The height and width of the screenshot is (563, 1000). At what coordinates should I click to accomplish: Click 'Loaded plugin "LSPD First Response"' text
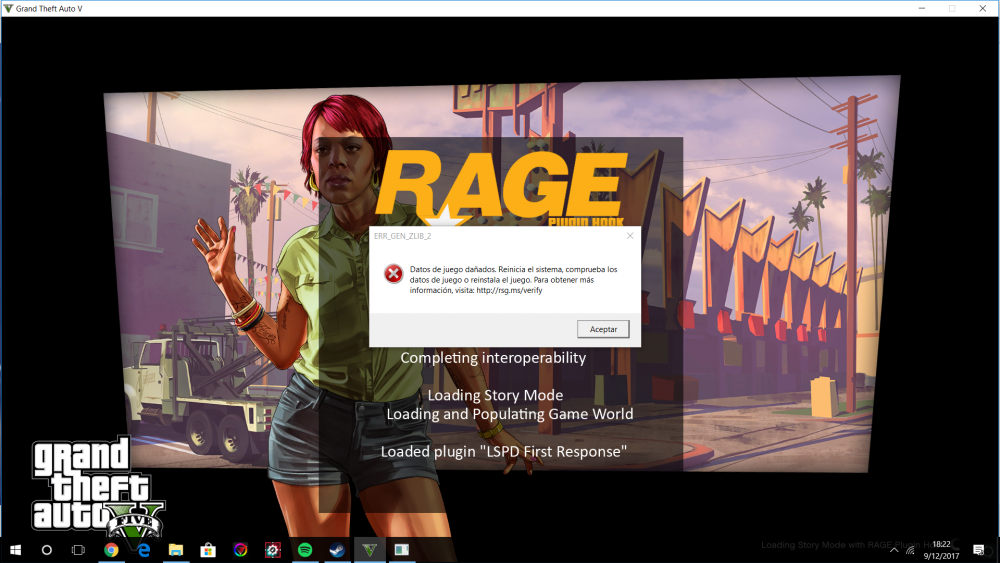503,451
